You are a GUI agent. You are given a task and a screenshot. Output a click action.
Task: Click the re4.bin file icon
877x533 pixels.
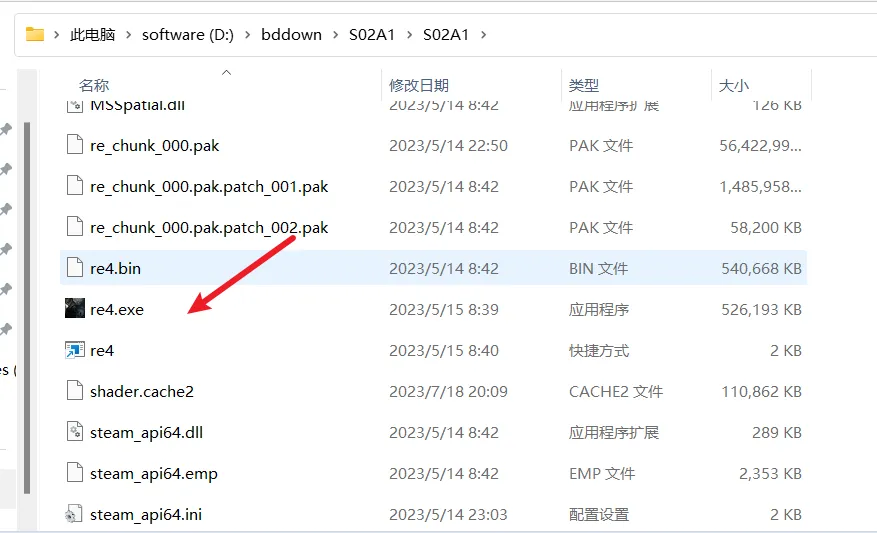(74, 268)
